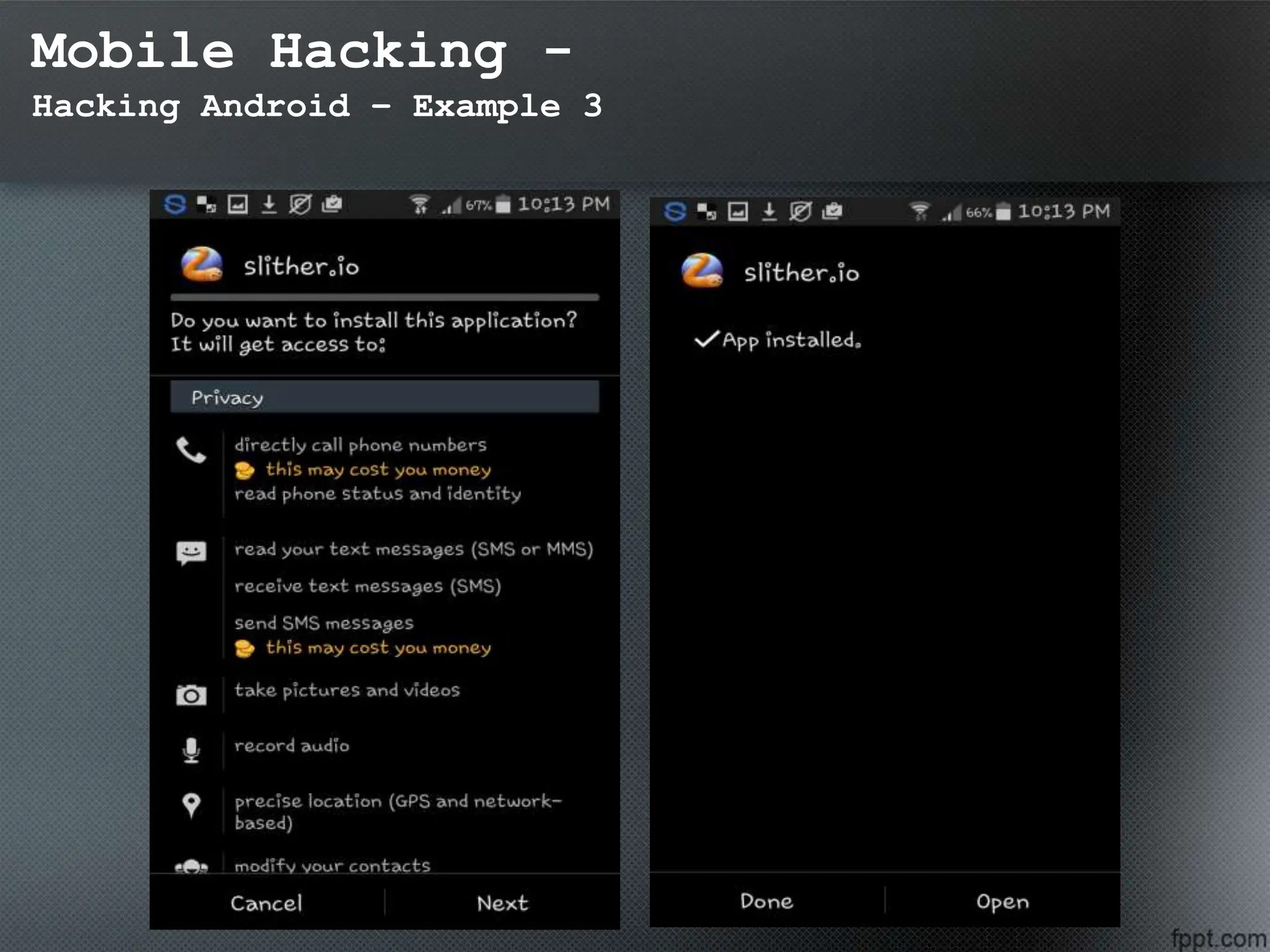The width and height of the screenshot is (1270, 952).
Task: Tap Done on the installed screen
Action: click(x=766, y=901)
